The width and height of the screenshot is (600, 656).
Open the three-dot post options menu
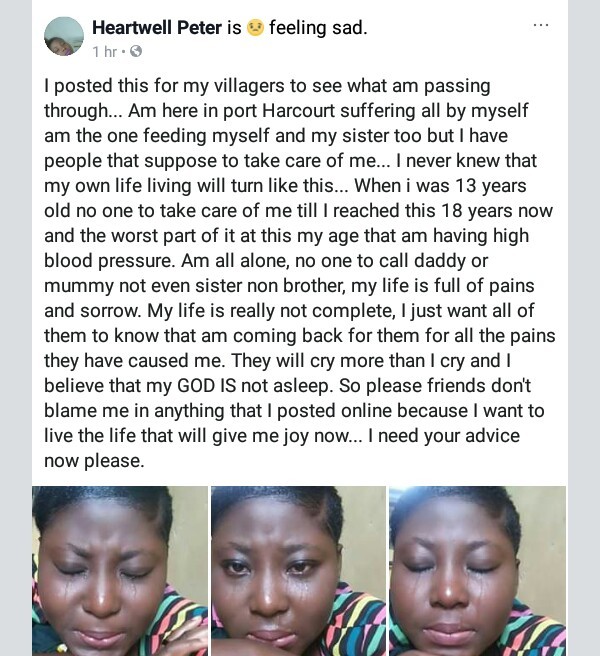(541, 25)
